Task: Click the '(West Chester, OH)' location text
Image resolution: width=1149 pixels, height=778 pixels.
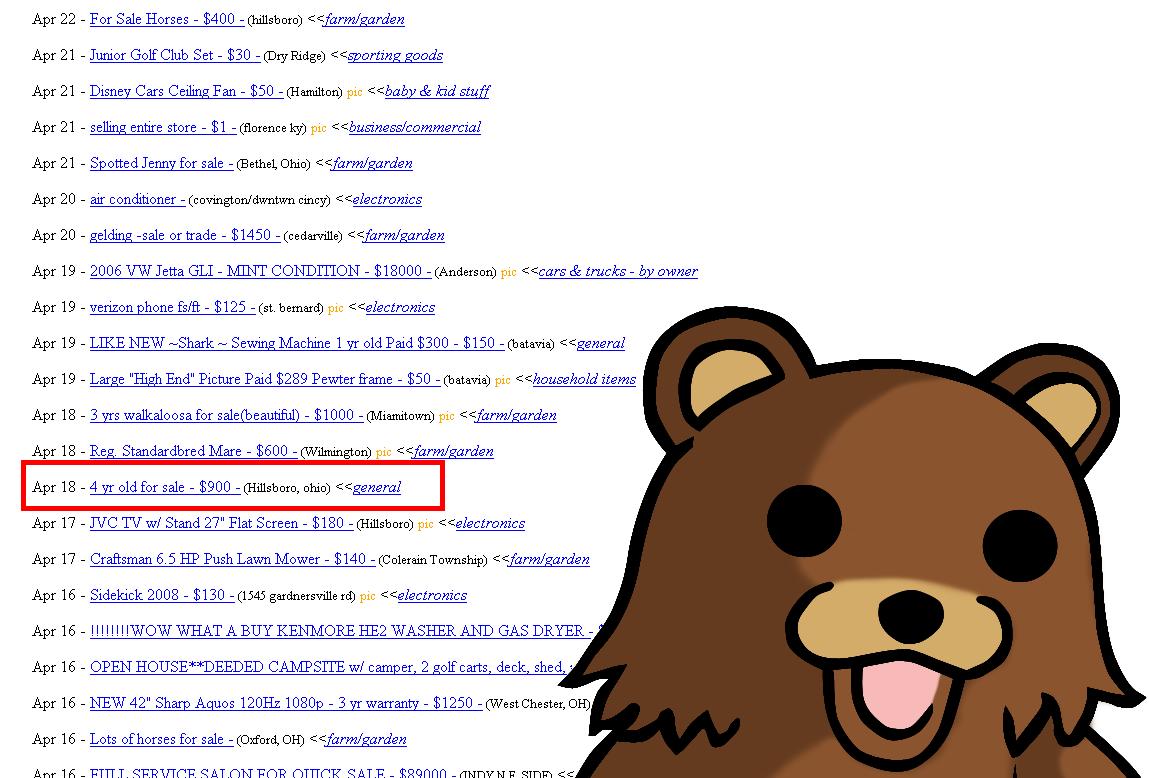Action: point(538,703)
